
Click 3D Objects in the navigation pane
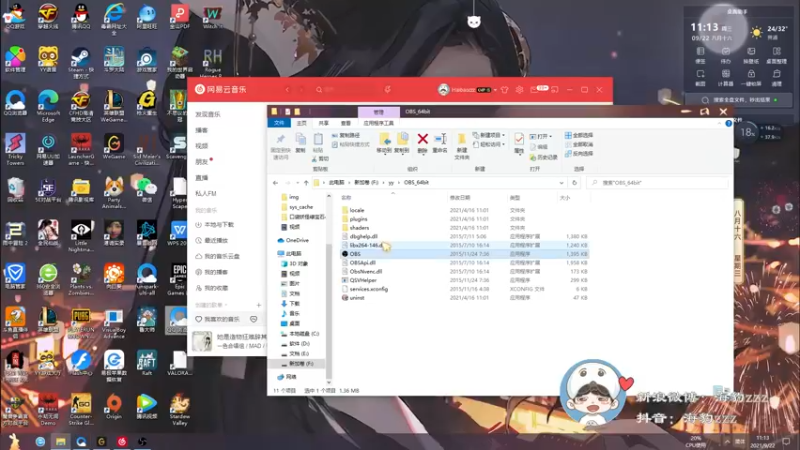click(295, 264)
